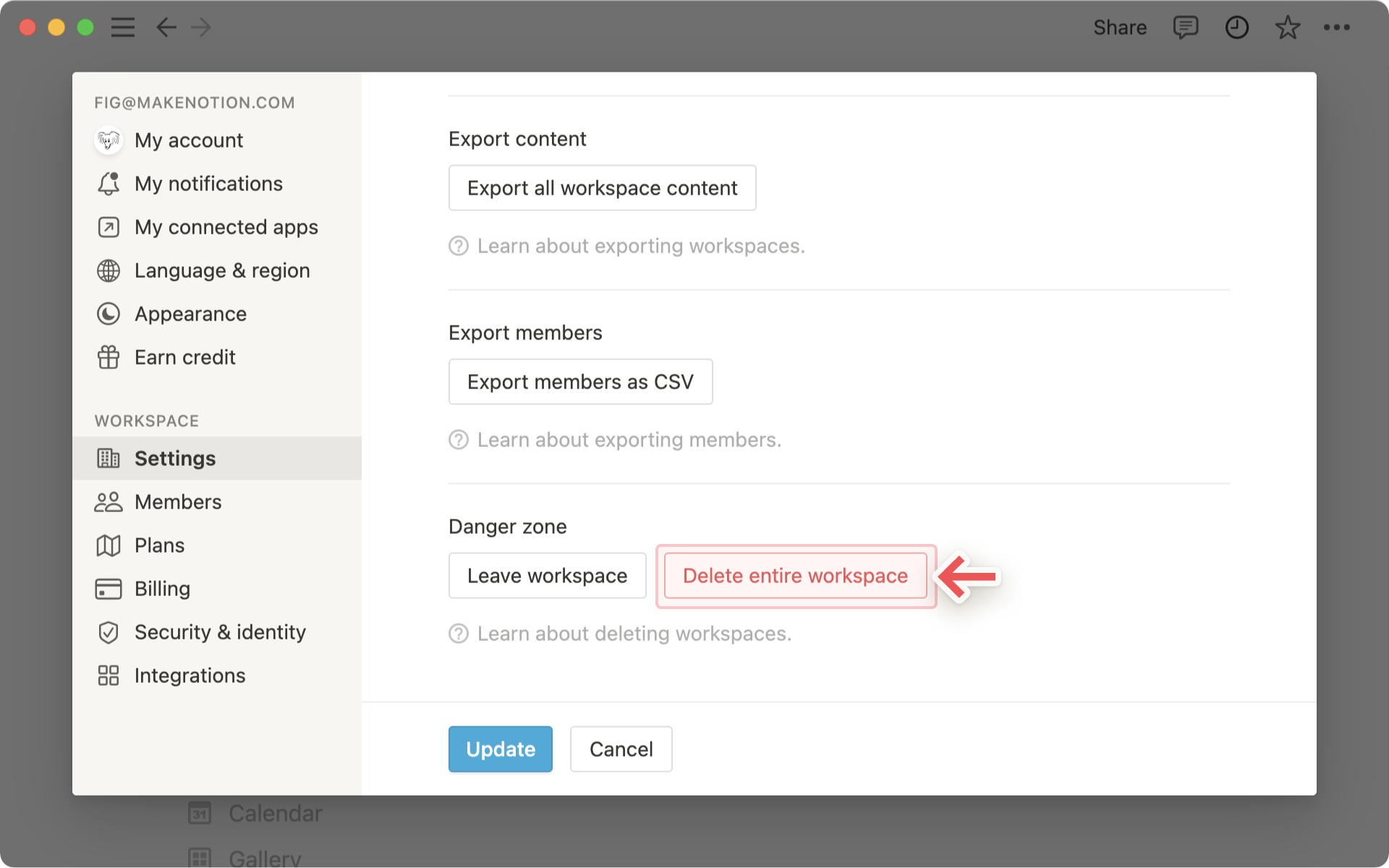Screen dimensions: 1389x868
Task: Click Export all workspace content button
Action: point(602,188)
